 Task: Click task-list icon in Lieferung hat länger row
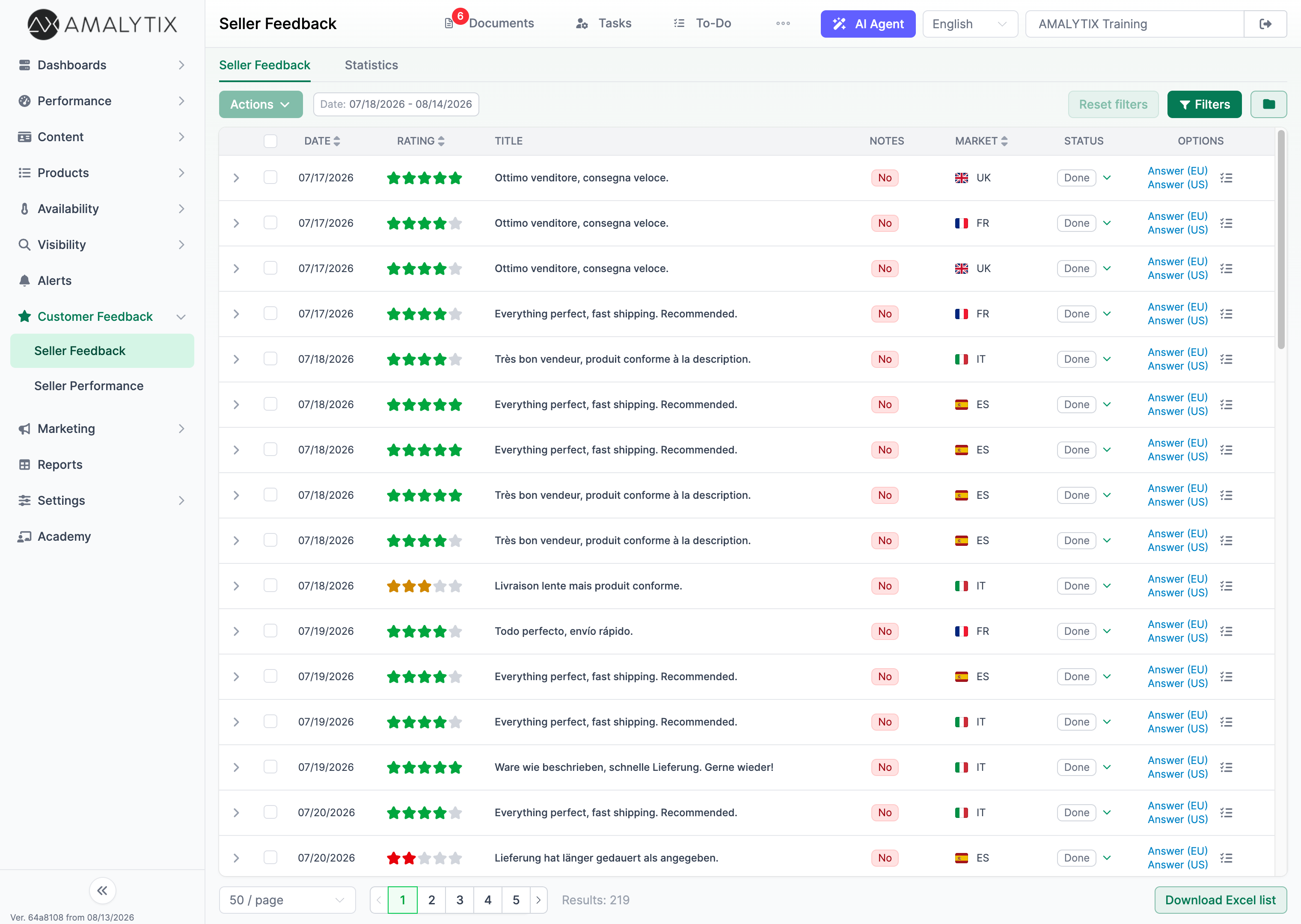1227,857
